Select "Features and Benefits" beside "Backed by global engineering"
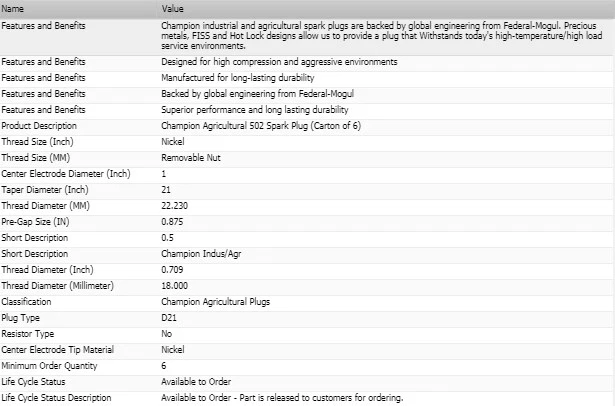 click(43, 94)
